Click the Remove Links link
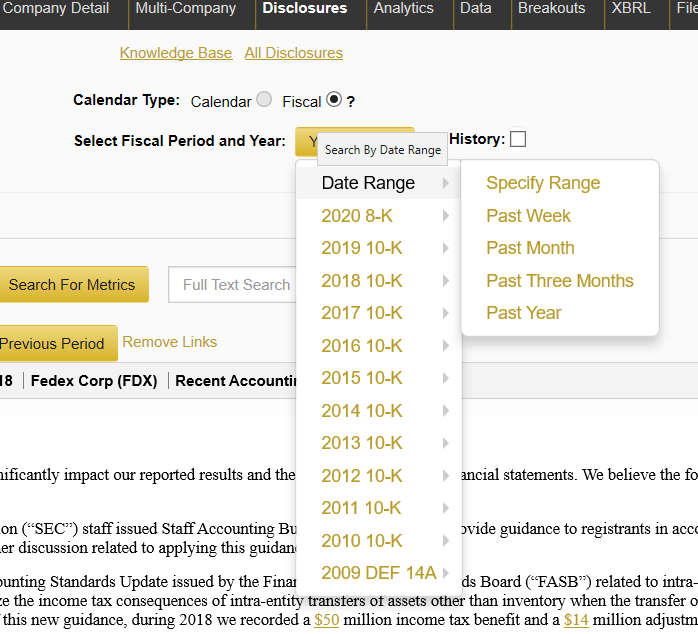Viewport: 698px width, 634px height. (x=169, y=342)
